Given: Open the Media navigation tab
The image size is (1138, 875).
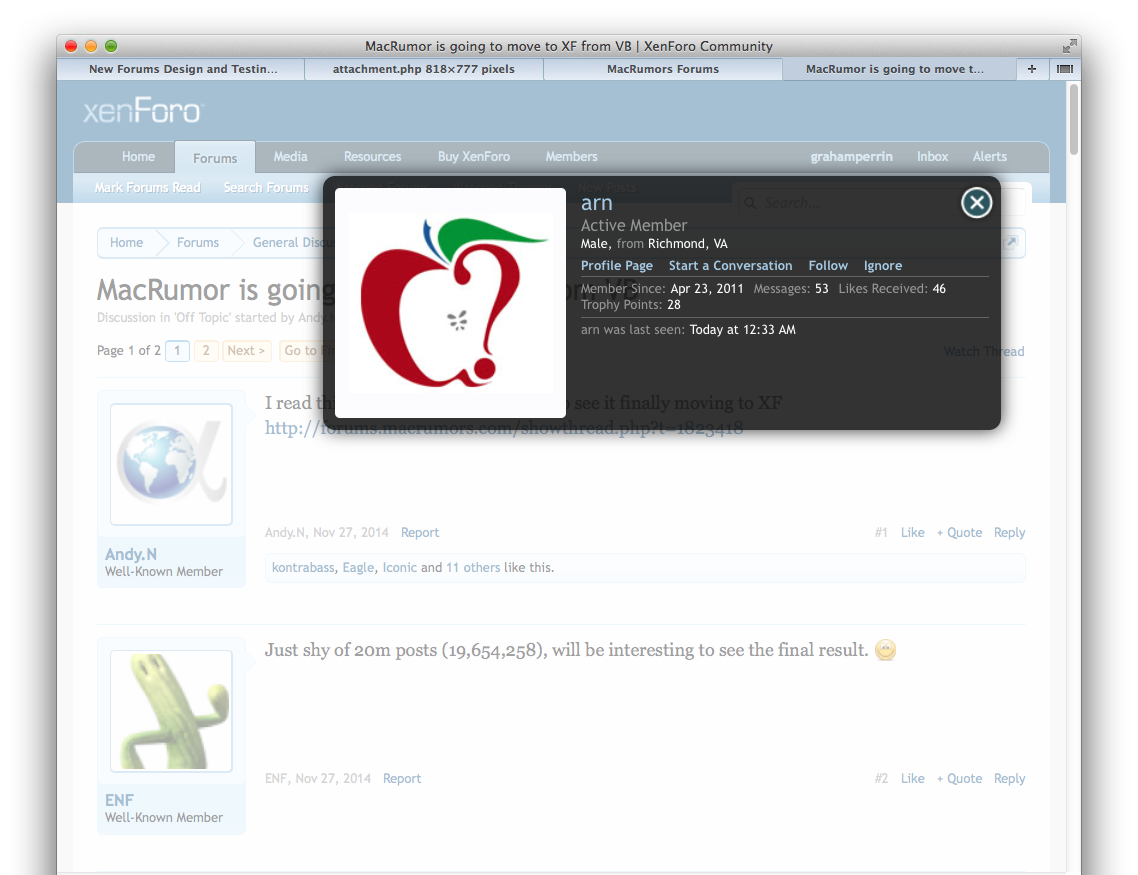Looking at the screenshot, I should (x=290, y=157).
